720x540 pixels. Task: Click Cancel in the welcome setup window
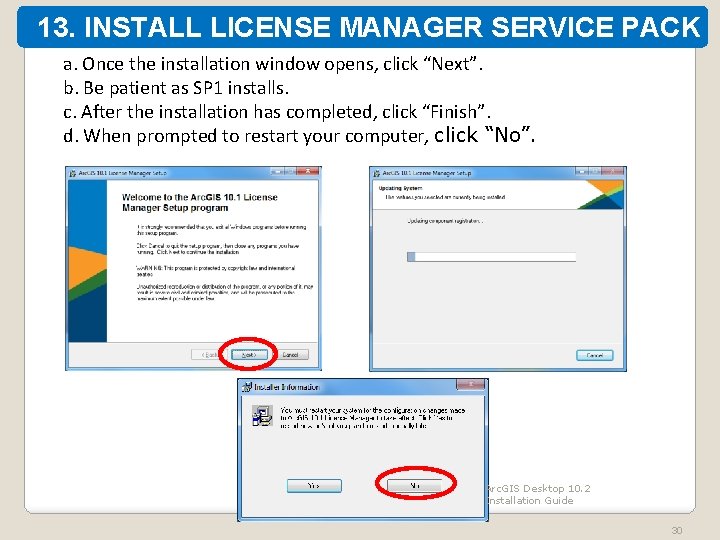point(290,354)
